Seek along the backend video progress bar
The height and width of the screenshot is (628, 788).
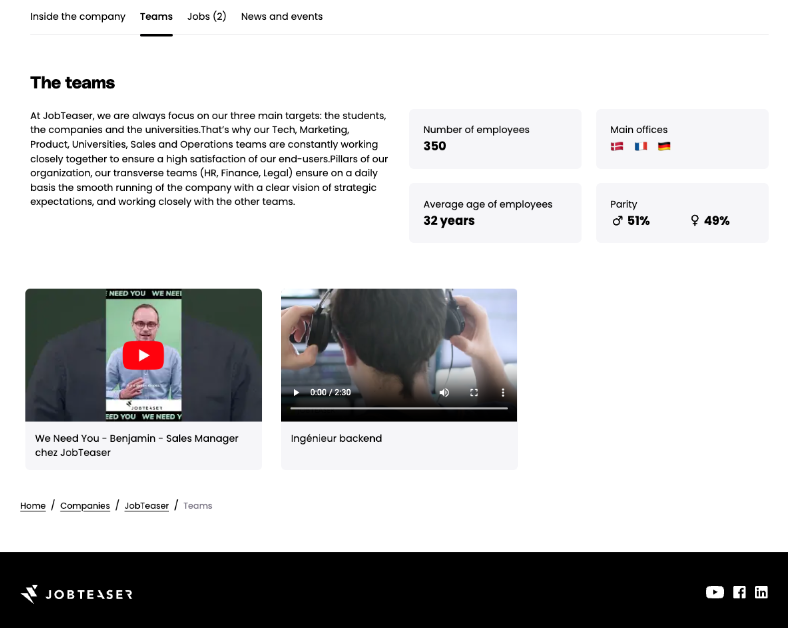point(399,408)
